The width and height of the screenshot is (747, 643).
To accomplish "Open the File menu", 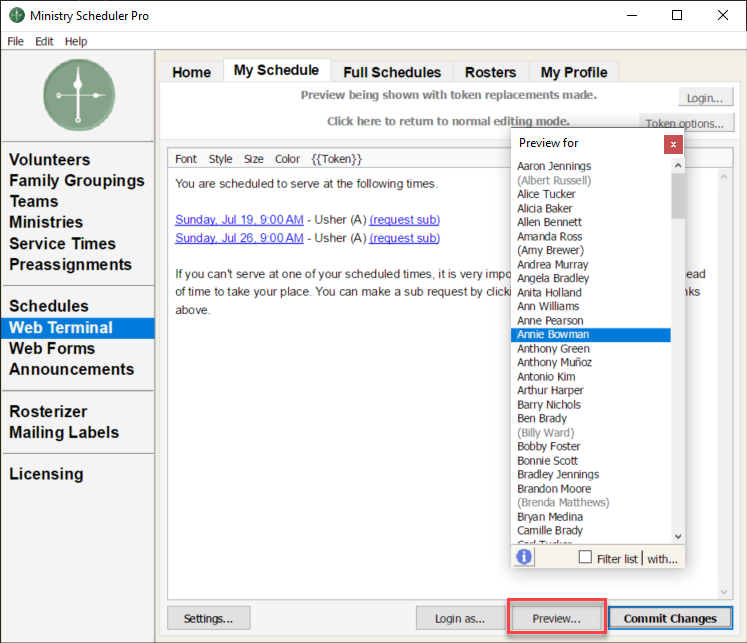I will click(15, 41).
